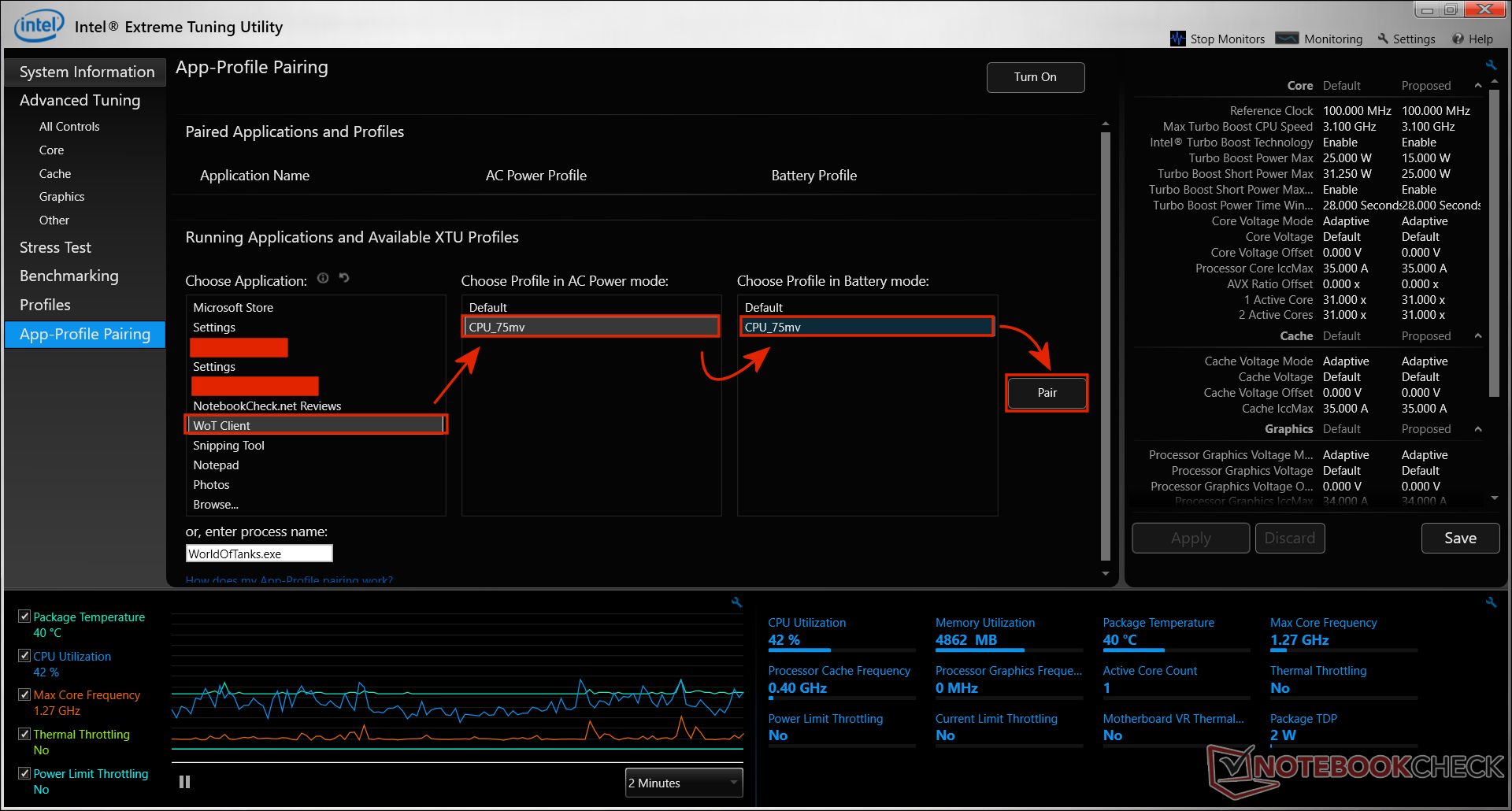The width and height of the screenshot is (1512, 811).
Task: Select All Controls submenu item
Action: 69,127
